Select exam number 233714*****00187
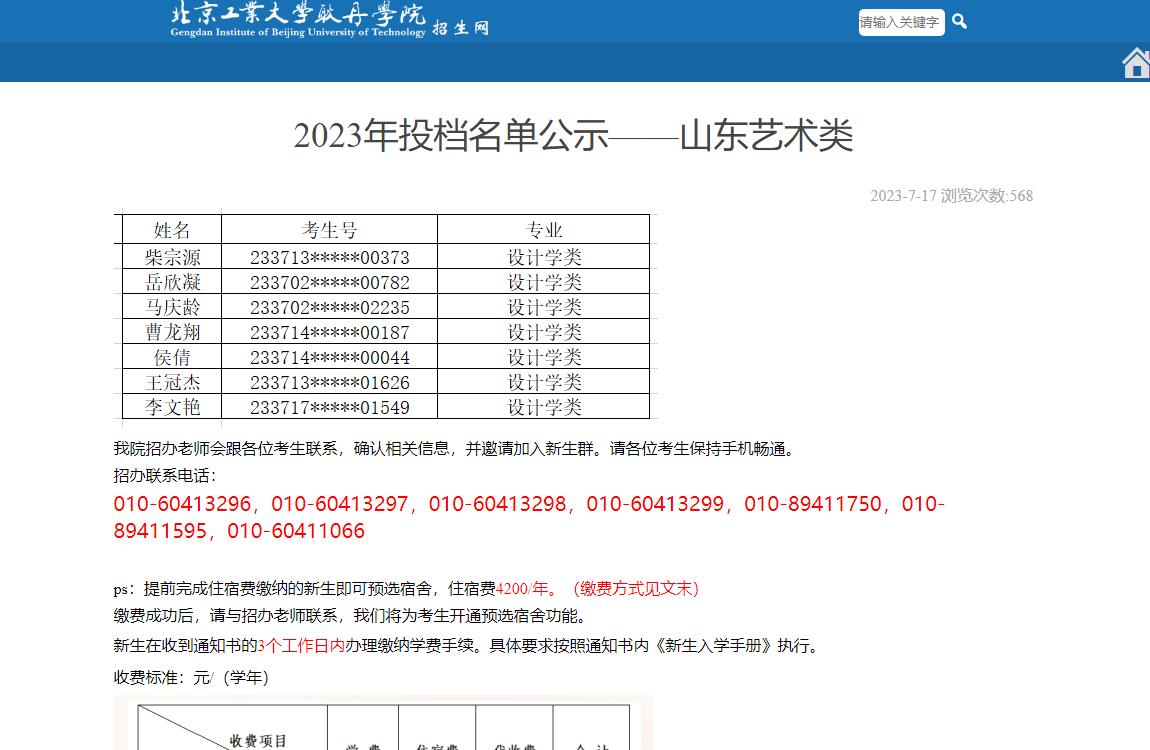Image resolution: width=1150 pixels, height=750 pixels. click(329, 332)
